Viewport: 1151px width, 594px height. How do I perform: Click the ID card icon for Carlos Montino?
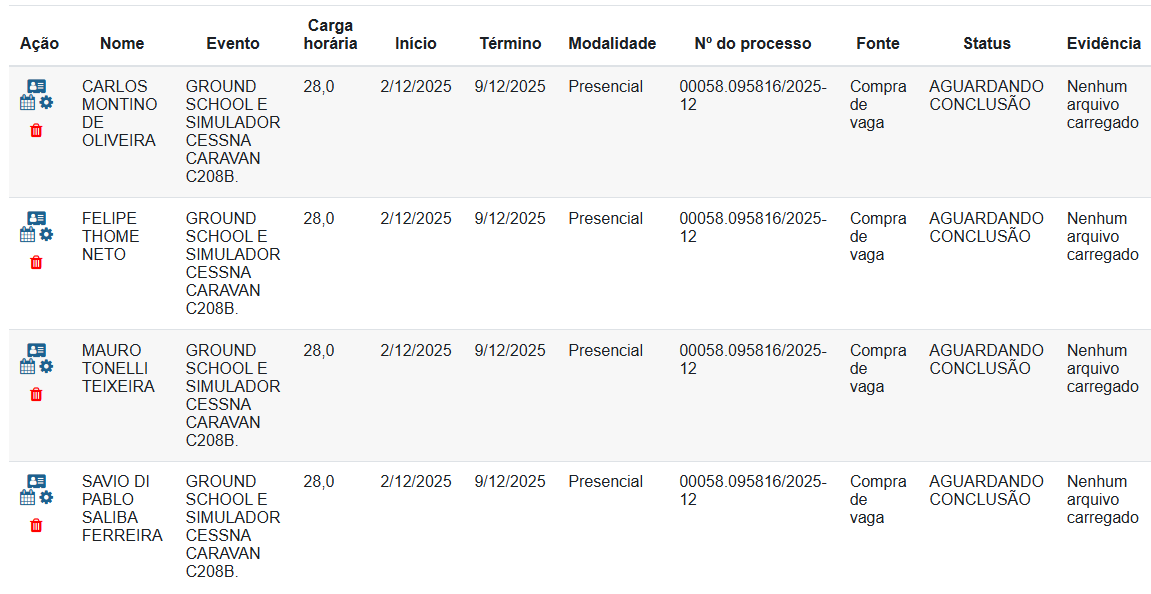pyautogui.click(x=37, y=86)
